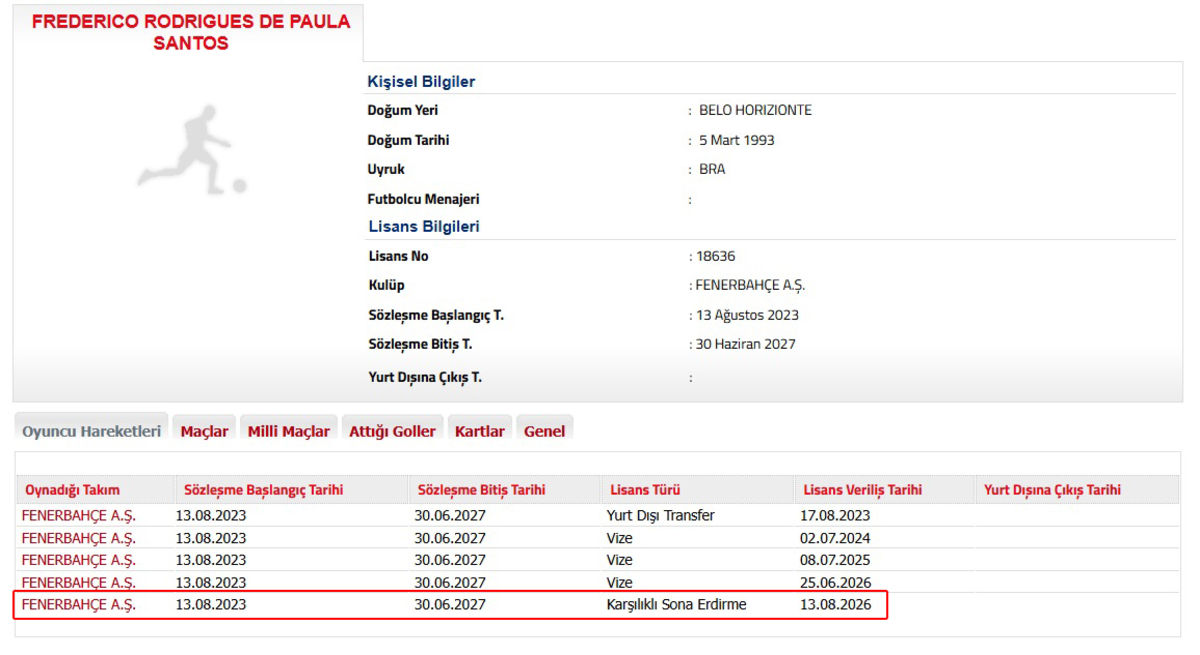Screen dimensions: 1200x655
Task: Open the Milli Maçlar tab
Action: 288,431
